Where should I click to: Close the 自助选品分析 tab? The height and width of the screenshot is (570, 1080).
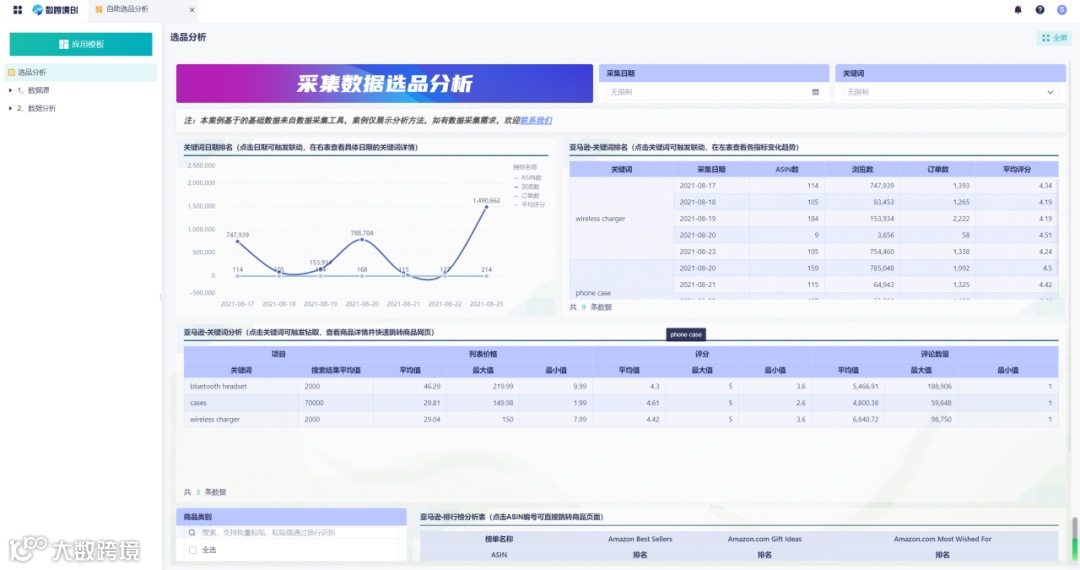[x=191, y=10]
